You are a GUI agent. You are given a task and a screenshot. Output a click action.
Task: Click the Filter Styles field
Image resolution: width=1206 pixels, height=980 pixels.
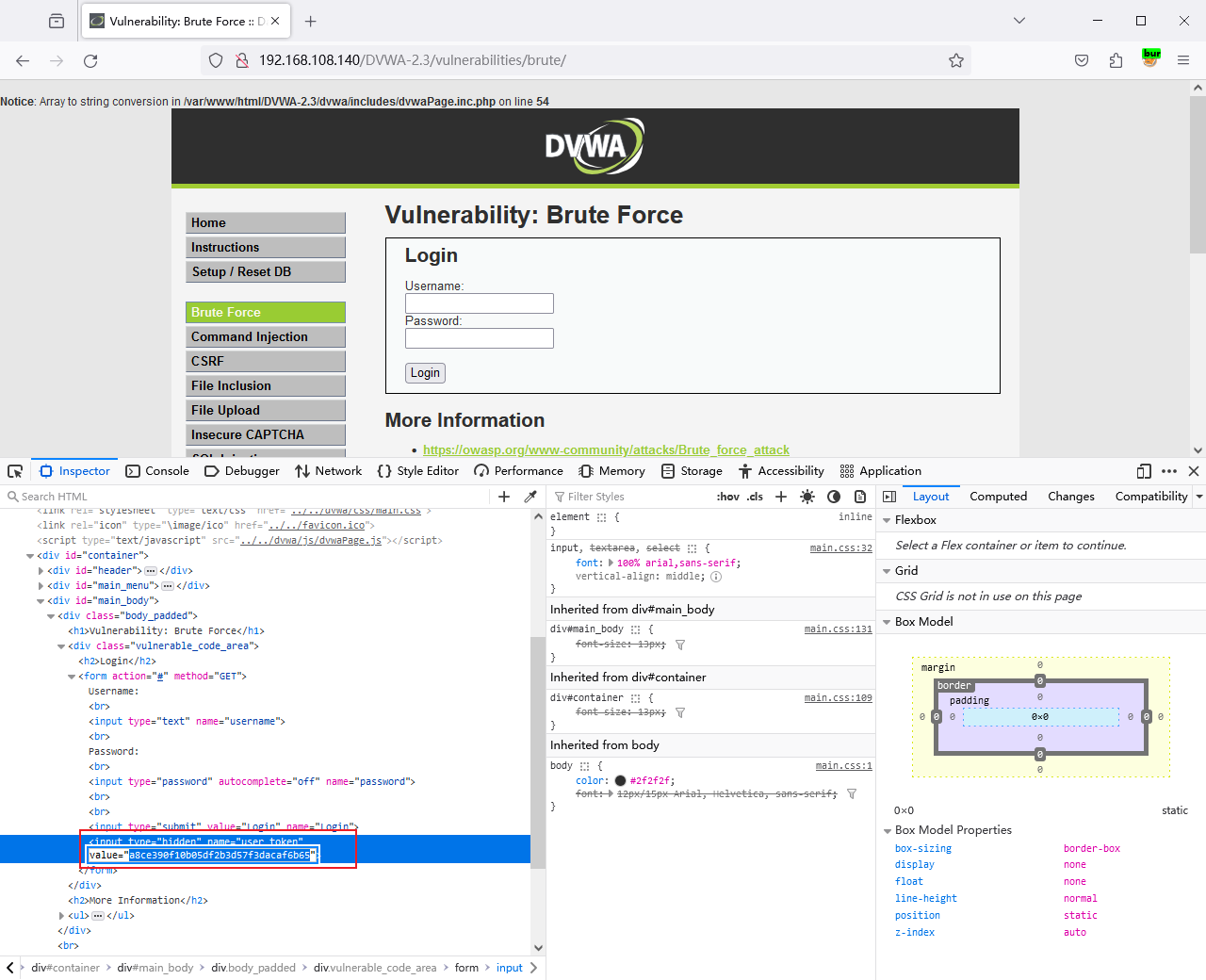coord(631,497)
